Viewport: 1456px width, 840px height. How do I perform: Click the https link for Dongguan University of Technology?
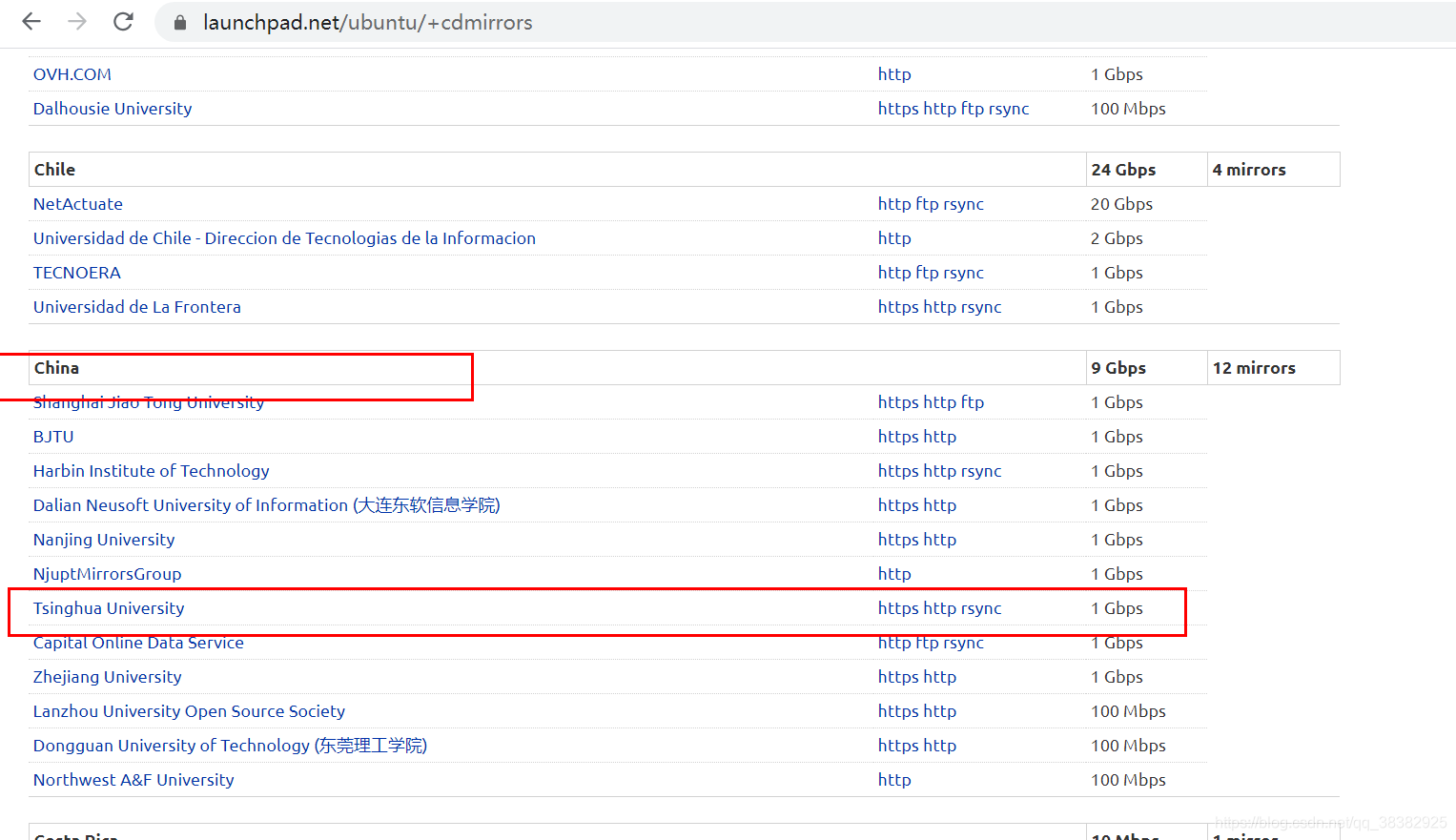898,746
